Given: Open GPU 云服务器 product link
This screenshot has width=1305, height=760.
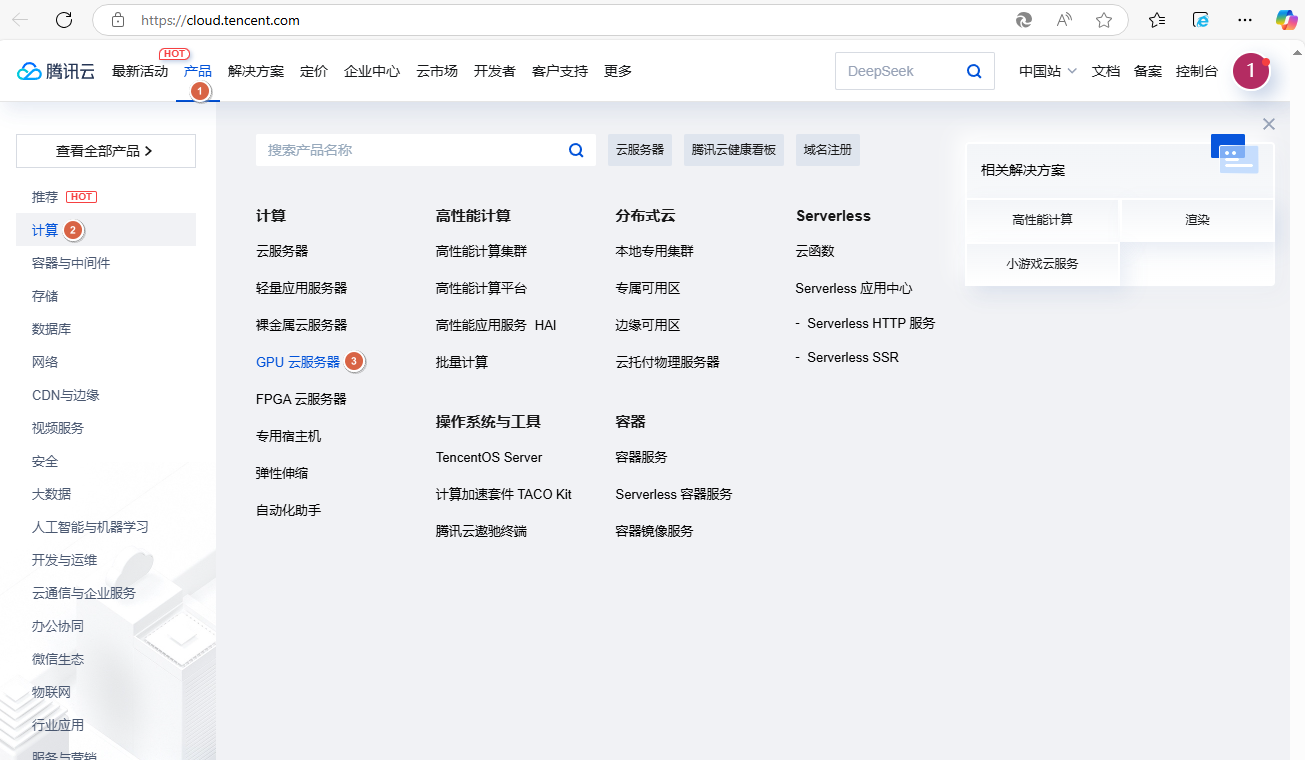Looking at the screenshot, I should coord(298,362).
